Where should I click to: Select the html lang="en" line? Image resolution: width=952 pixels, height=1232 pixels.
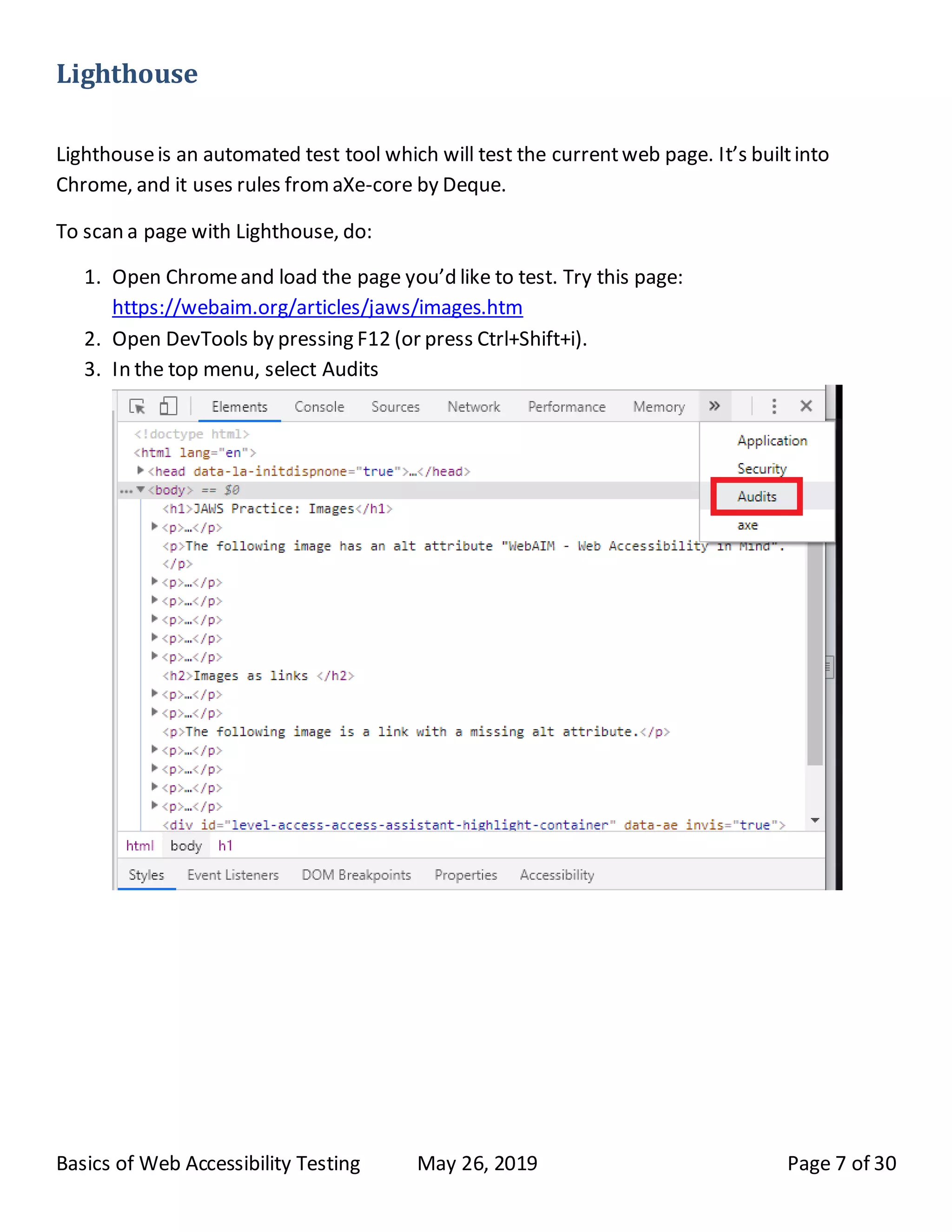pyautogui.click(x=195, y=453)
